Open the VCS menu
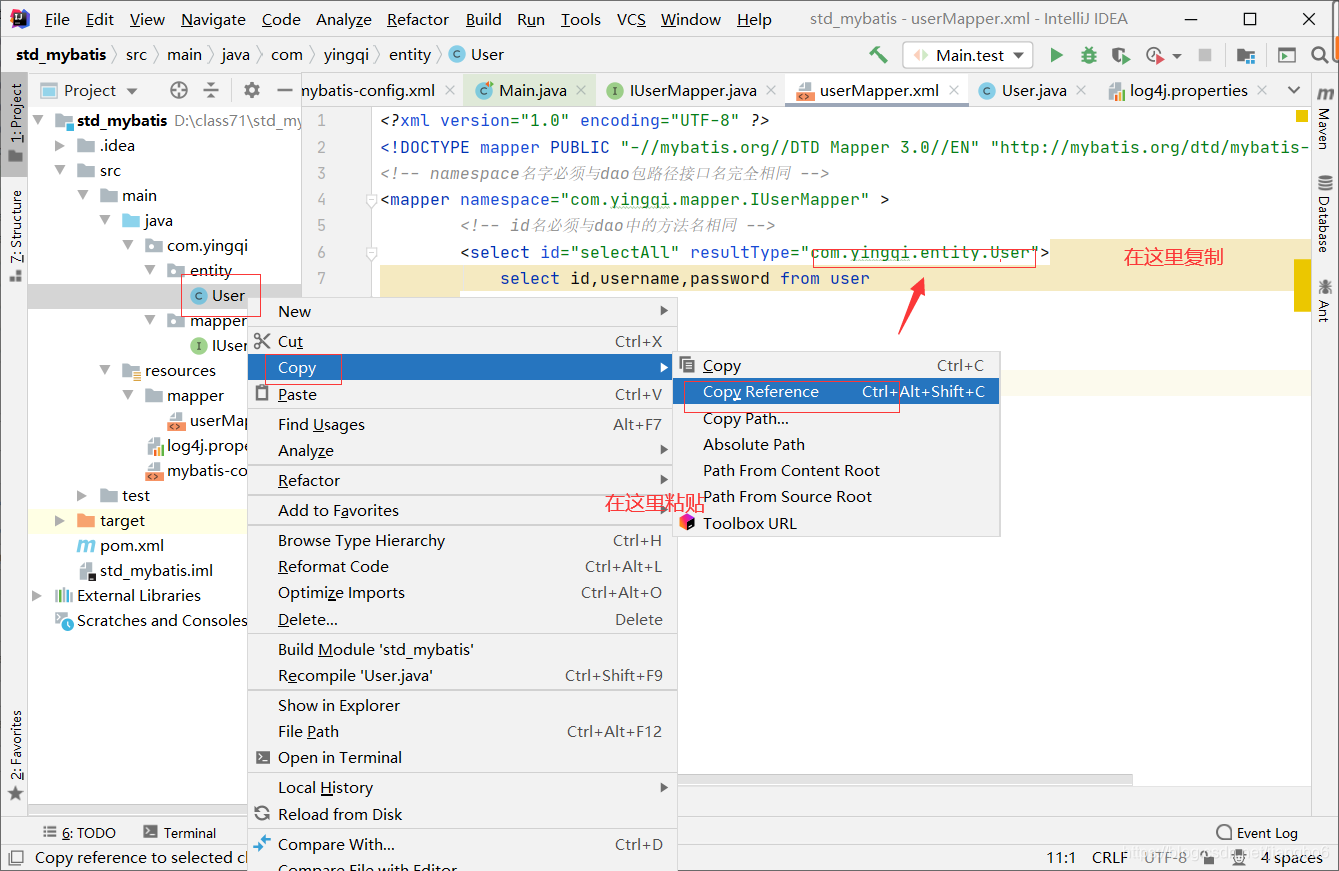1339x871 pixels. (631, 19)
